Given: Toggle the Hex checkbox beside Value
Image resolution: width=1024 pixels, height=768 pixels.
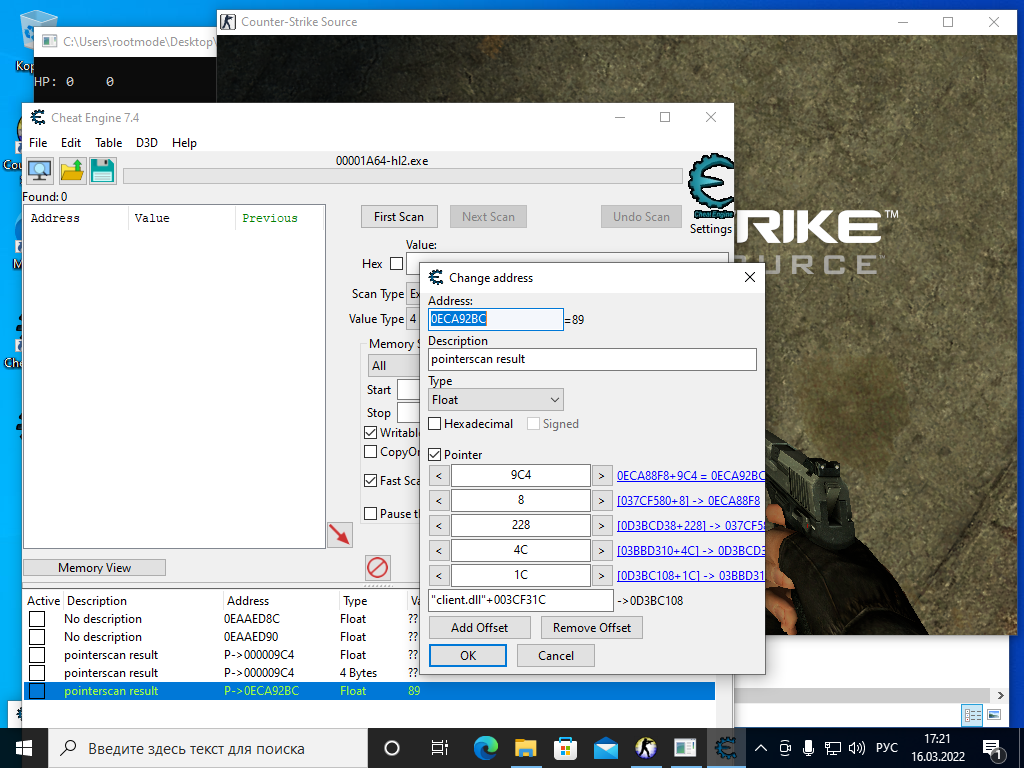Looking at the screenshot, I should pyautogui.click(x=396, y=264).
